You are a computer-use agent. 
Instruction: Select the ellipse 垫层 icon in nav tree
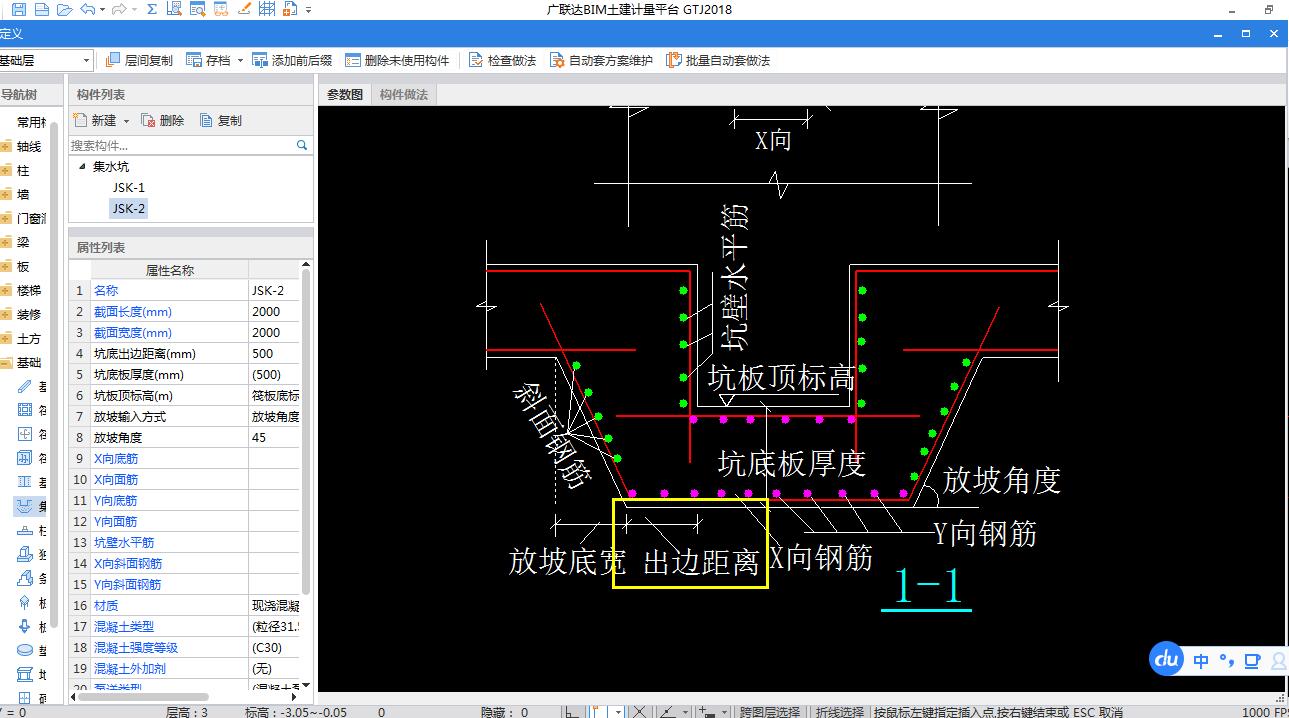pos(25,650)
